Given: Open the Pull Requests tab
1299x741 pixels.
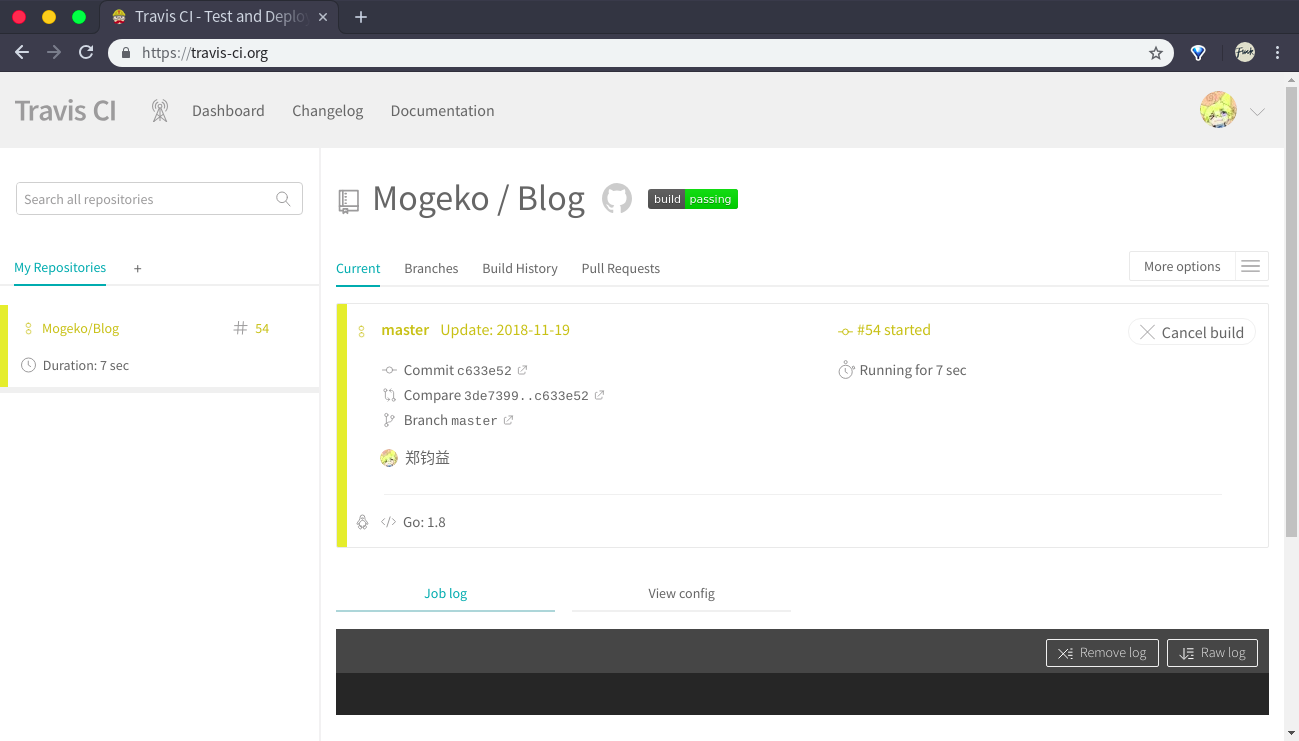Looking at the screenshot, I should coord(621,268).
